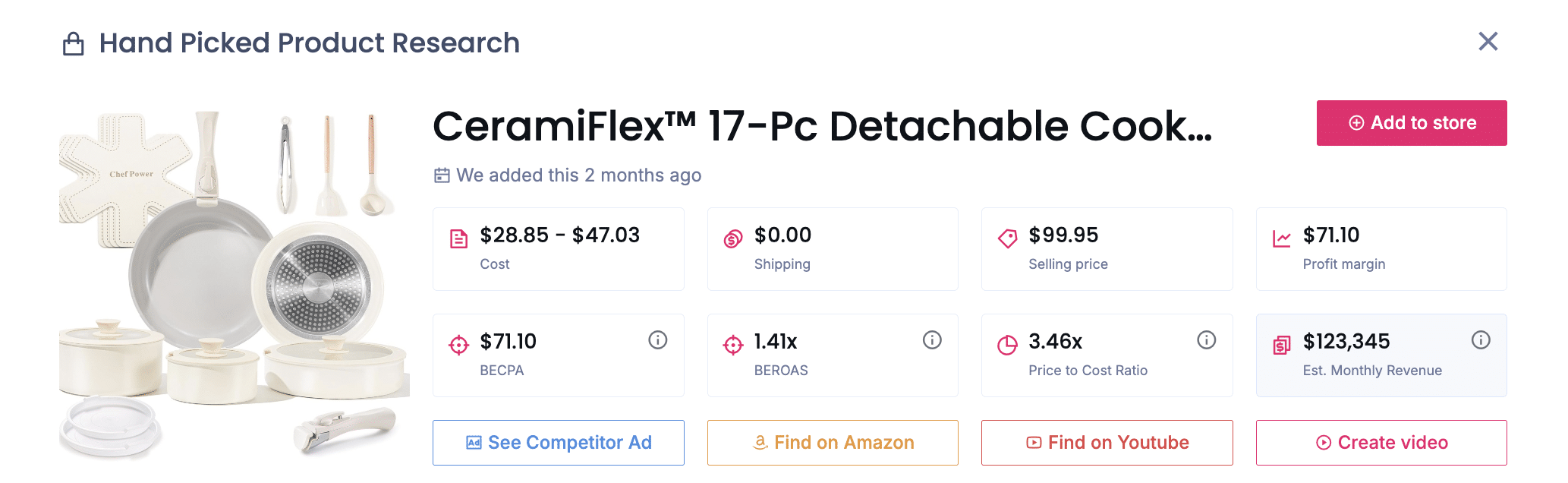
Task: Click the BEROAS info icon
Action: (x=932, y=340)
